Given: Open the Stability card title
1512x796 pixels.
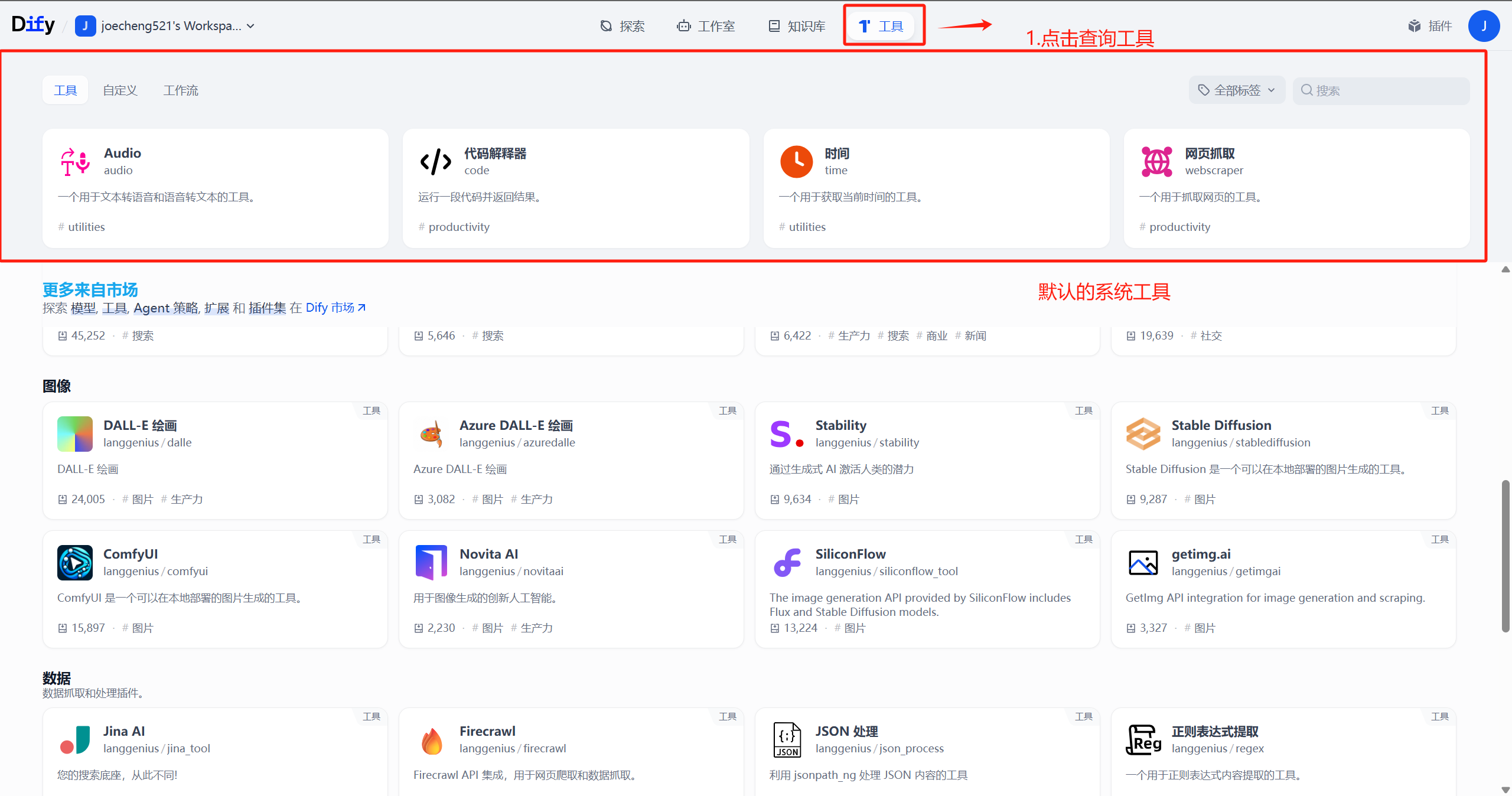Looking at the screenshot, I should pos(841,425).
